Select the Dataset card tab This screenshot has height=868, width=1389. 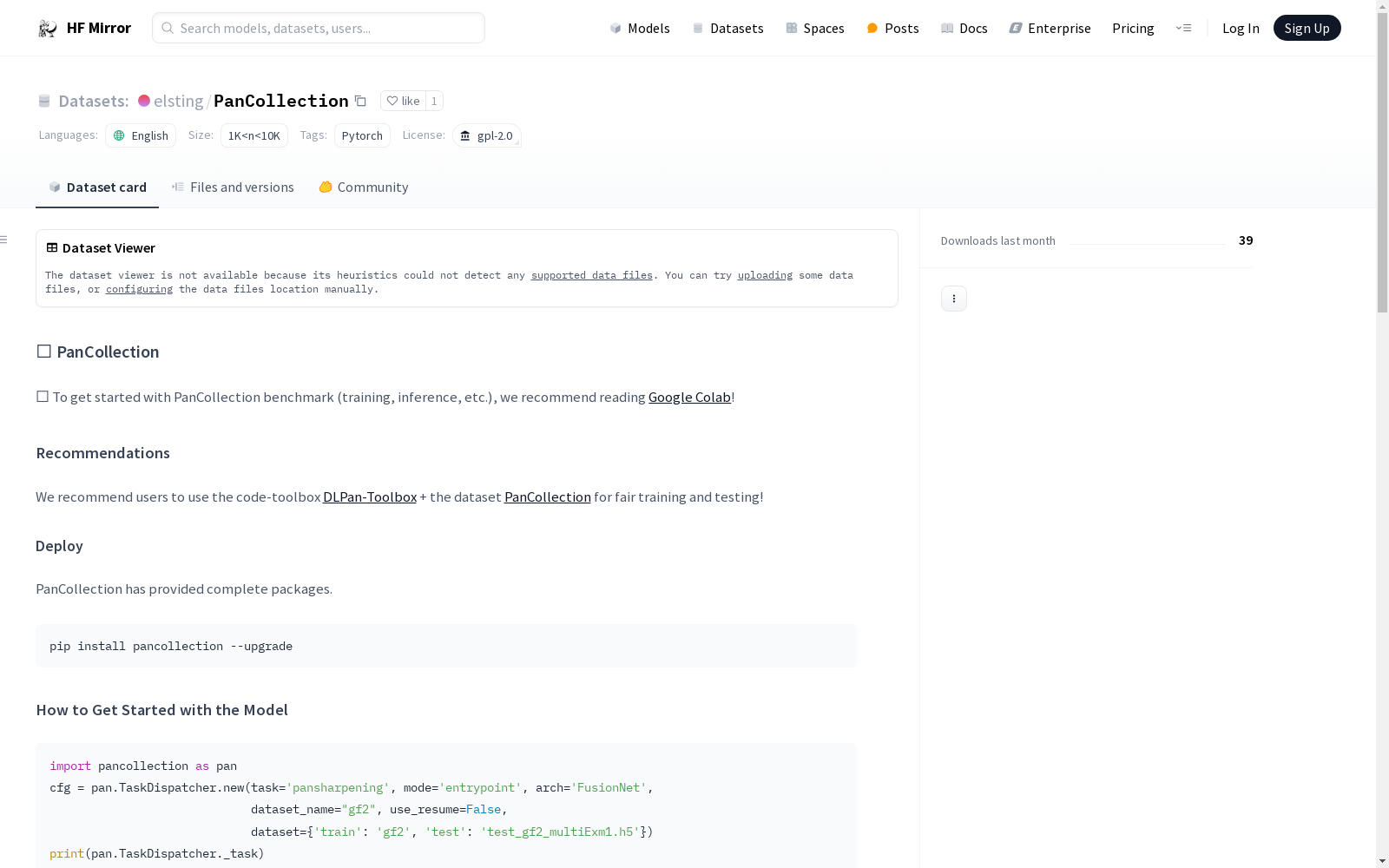(x=97, y=187)
